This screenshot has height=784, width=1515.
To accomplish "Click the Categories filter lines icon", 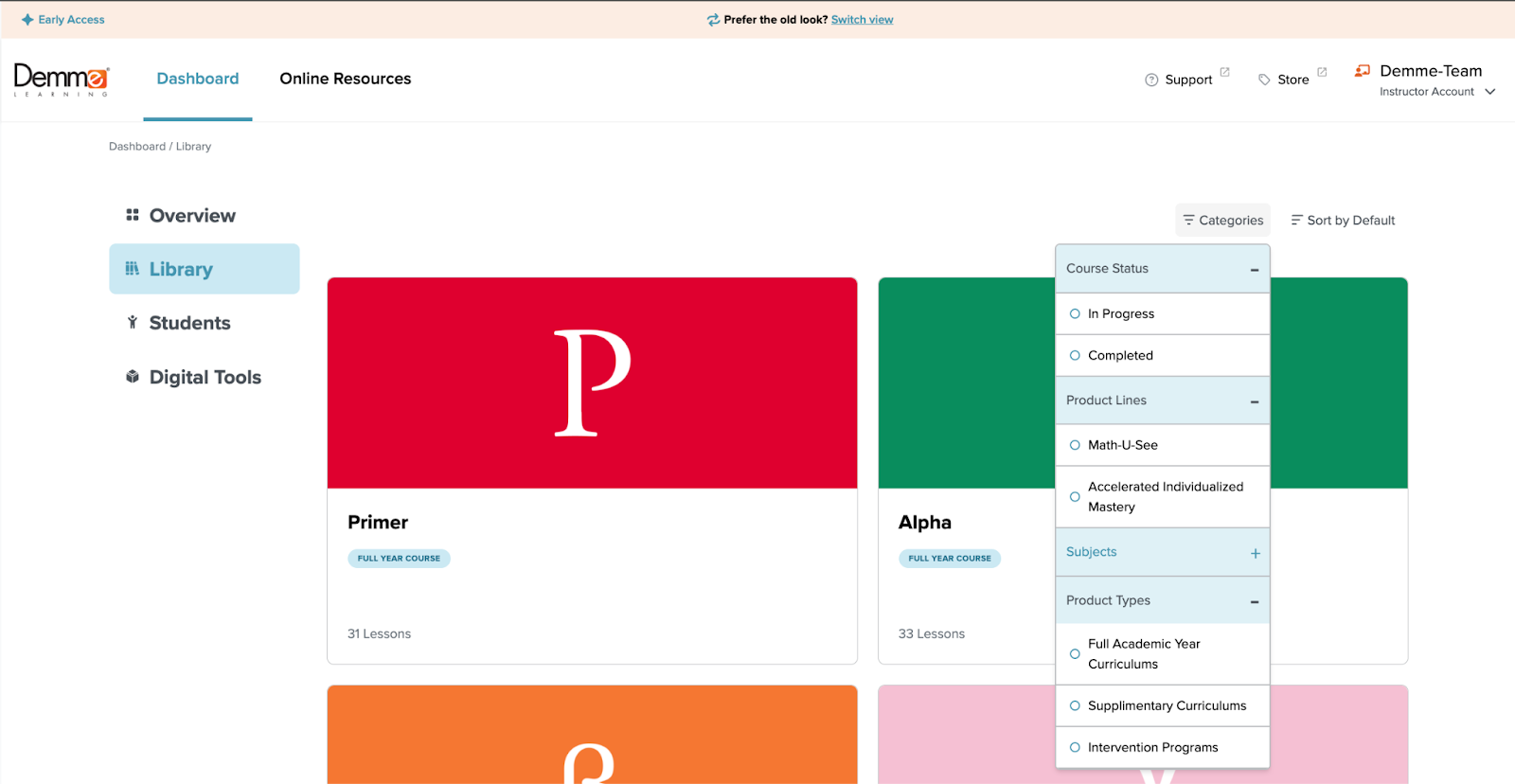I will [1188, 220].
